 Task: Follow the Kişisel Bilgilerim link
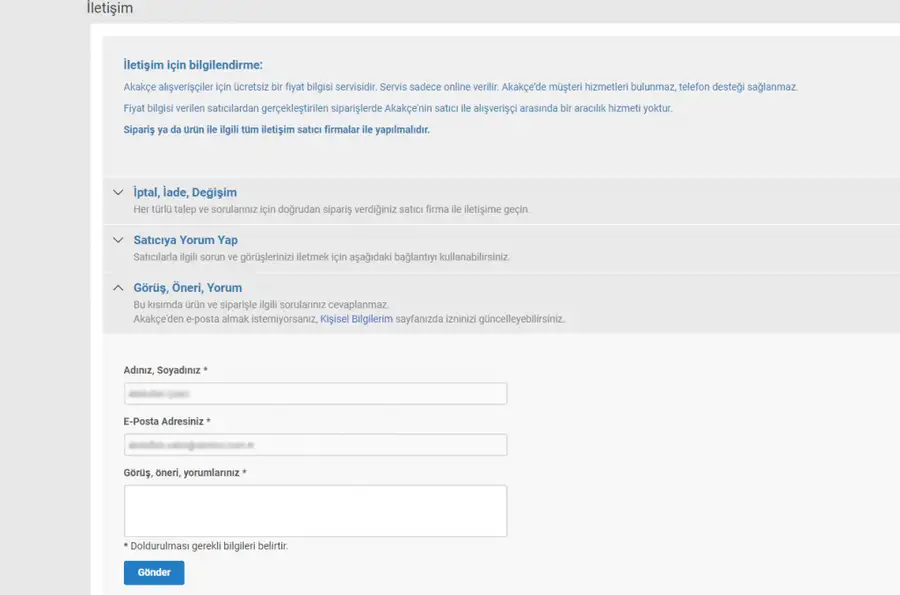tap(356, 319)
